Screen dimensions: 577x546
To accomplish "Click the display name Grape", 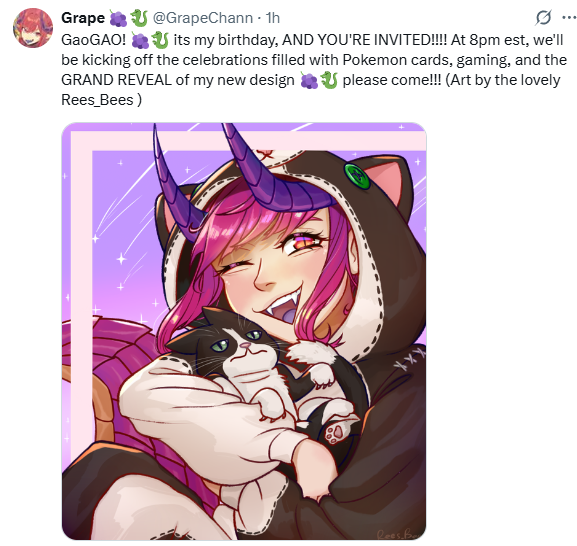I will click(x=83, y=18).
